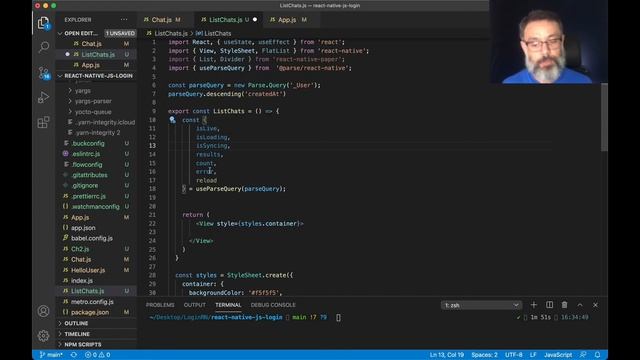Open the Search view in the activity bar

pyautogui.click(x=43, y=47)
